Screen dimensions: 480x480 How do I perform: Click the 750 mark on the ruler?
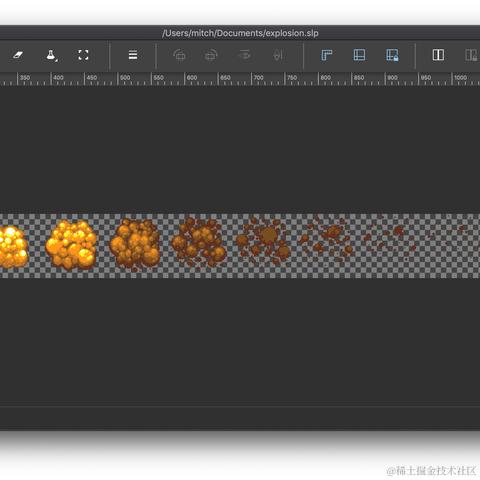(292, 78)
